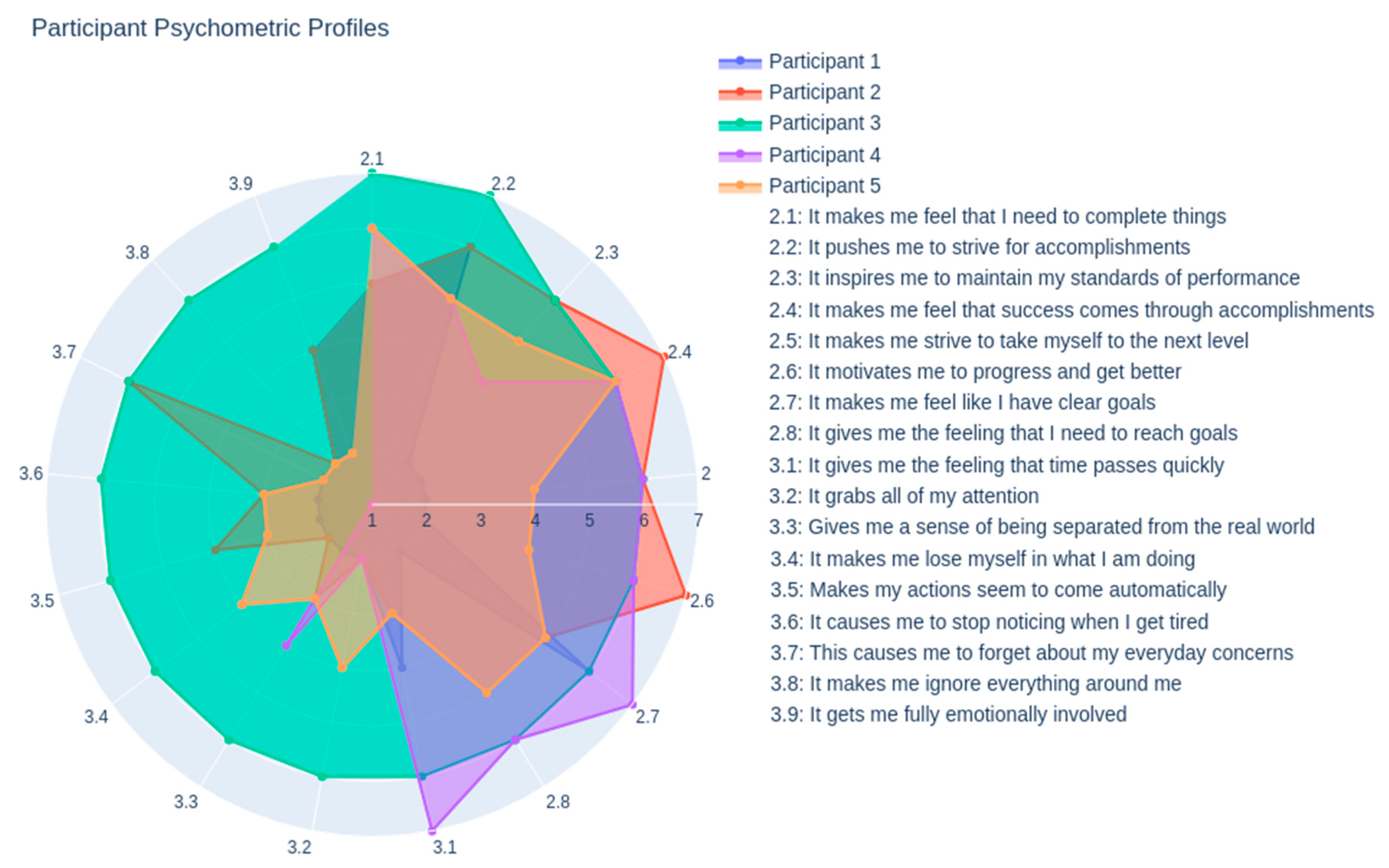Click the radial axis tick label 7

(698, 520)
